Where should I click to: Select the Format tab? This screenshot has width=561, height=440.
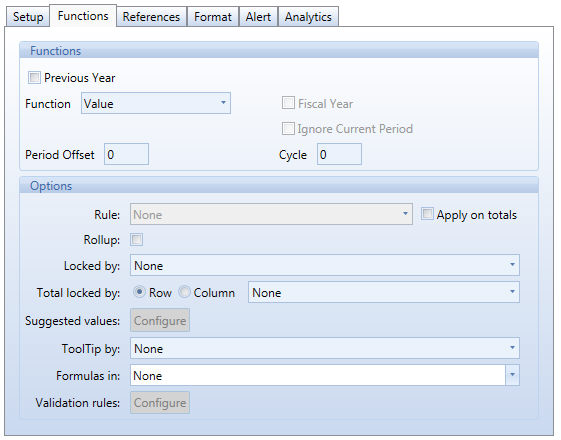tap(213, 16)
